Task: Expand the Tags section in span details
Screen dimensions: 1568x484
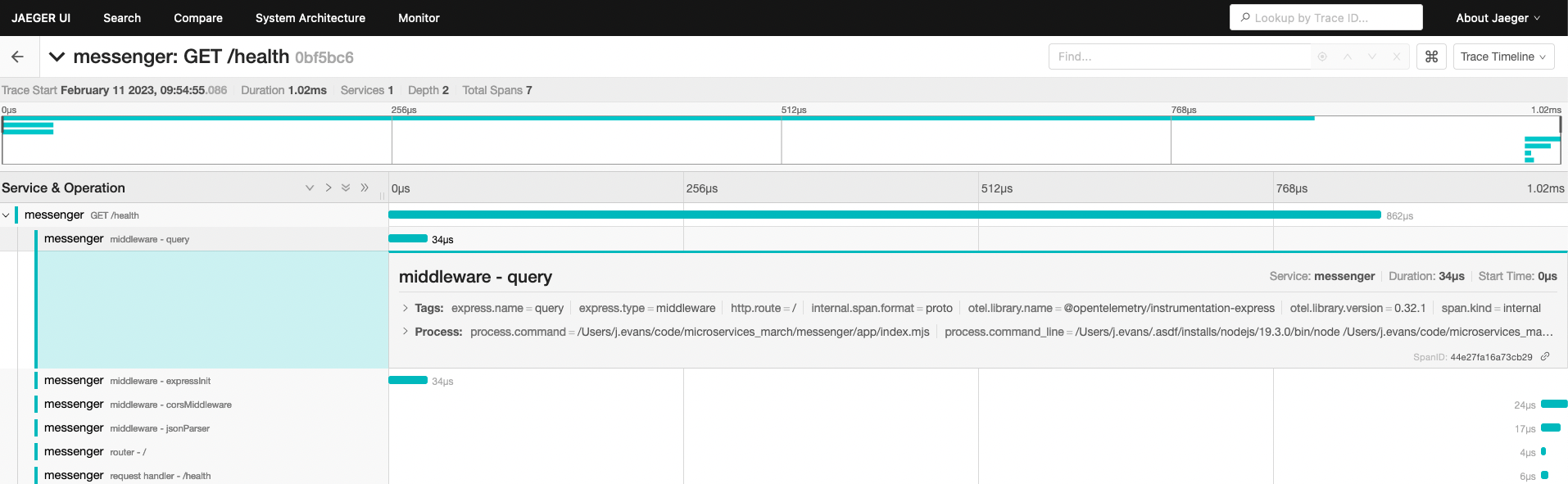Action: click(406, 308)
